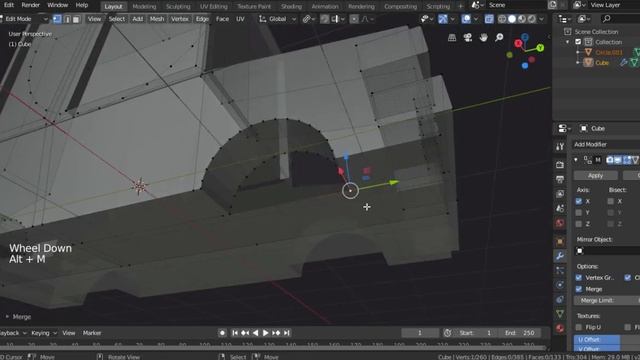Open View Layer properties tab
This screenshot has height=360, width=640.
point(560,194)
